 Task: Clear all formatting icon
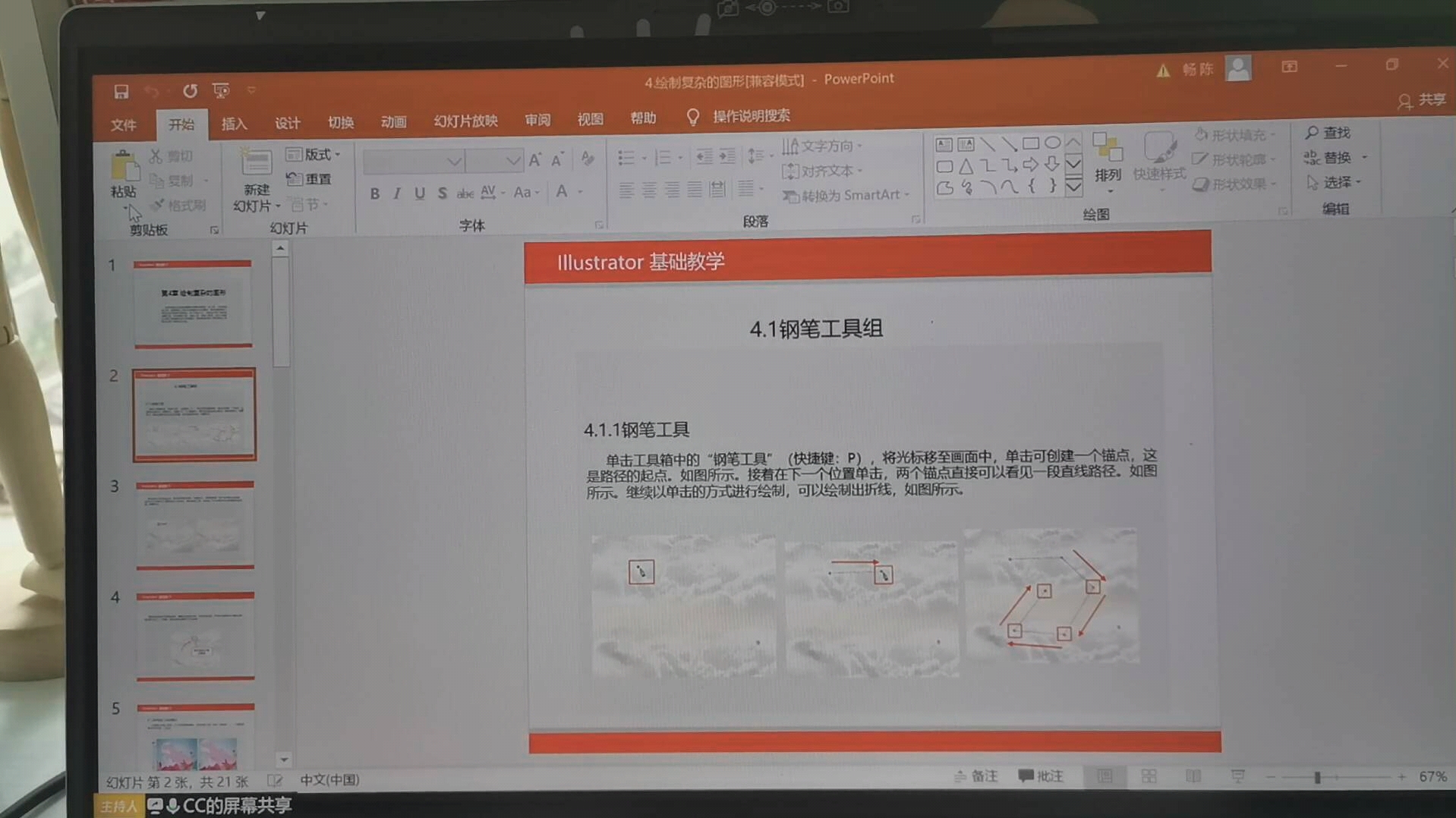click(588, 159)
